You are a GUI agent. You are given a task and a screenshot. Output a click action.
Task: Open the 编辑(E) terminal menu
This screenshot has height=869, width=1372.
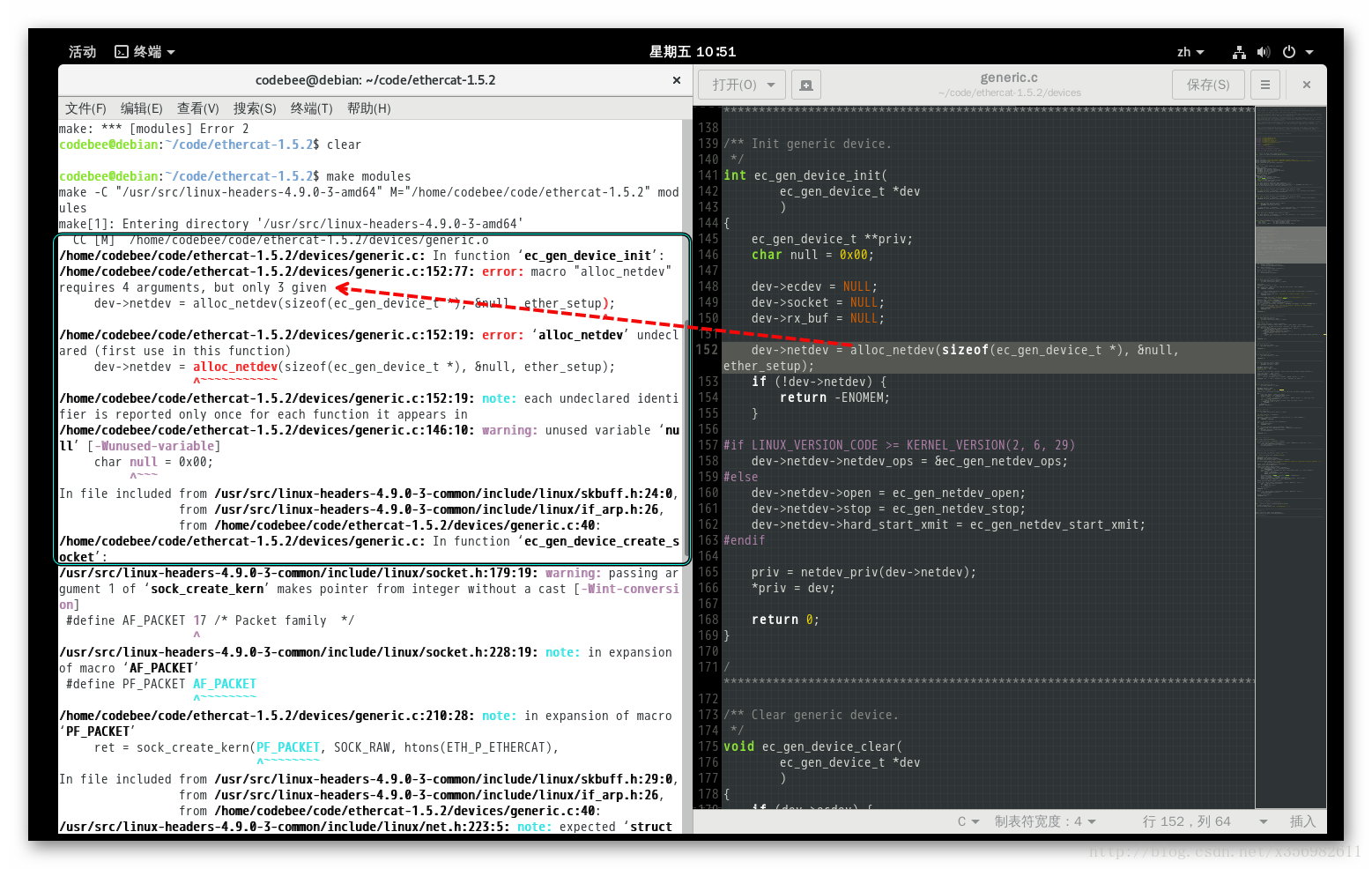[x=142, y=108]
